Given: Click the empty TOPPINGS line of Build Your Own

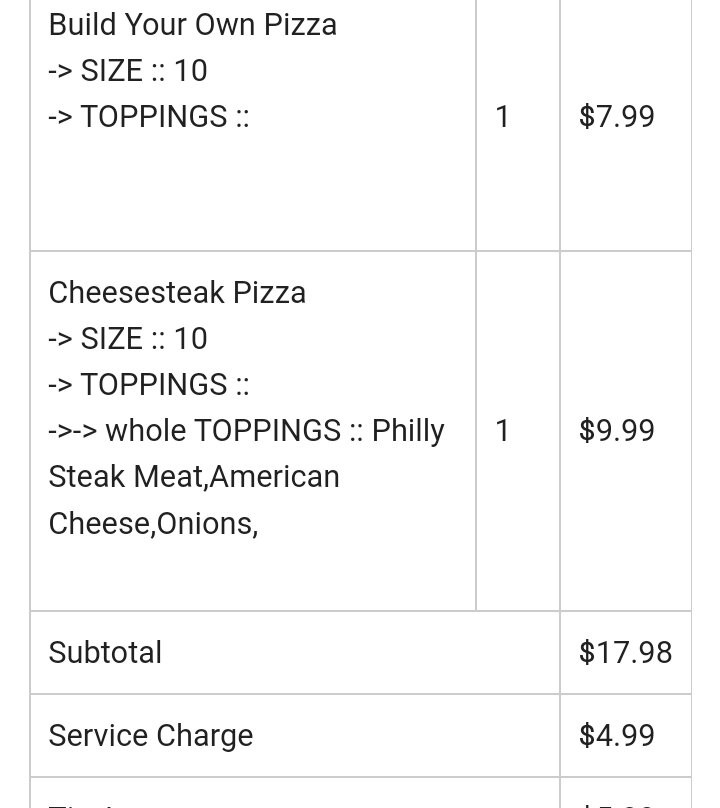Looking at the screenshot, I should click(148, 116).
